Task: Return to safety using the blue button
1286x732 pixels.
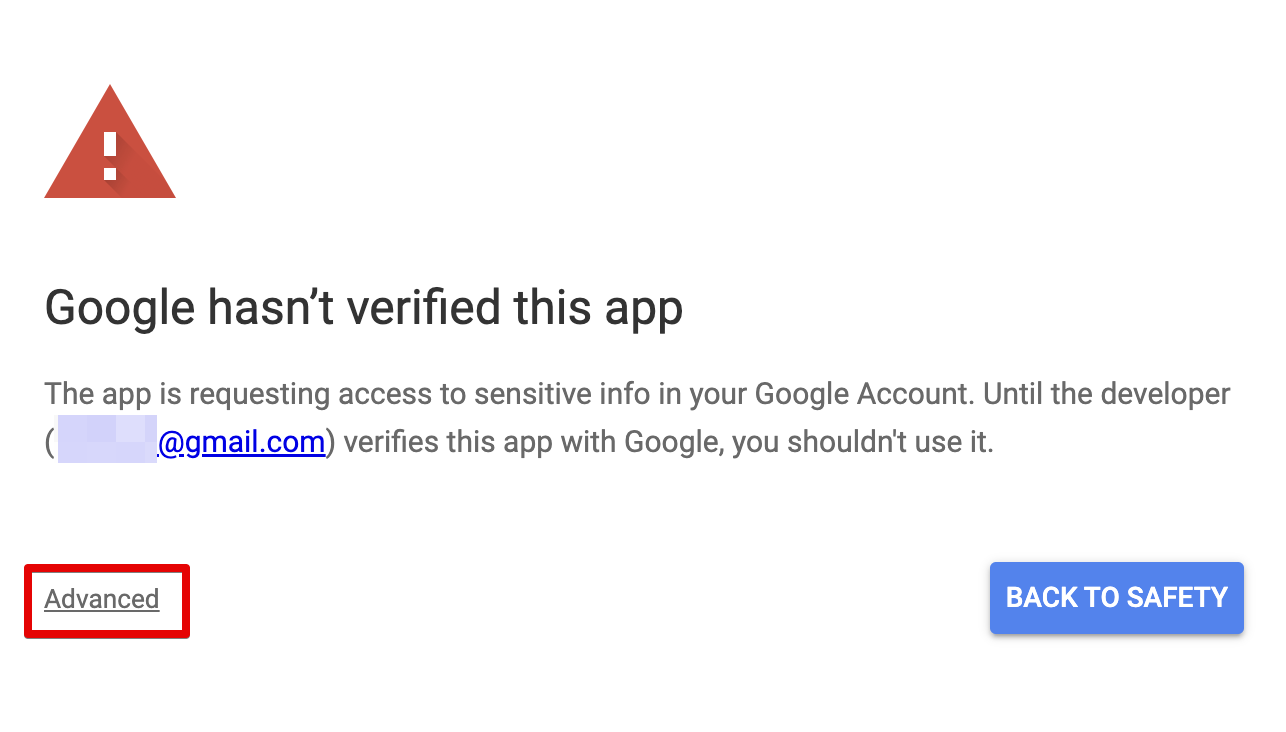Action: 1116,597
